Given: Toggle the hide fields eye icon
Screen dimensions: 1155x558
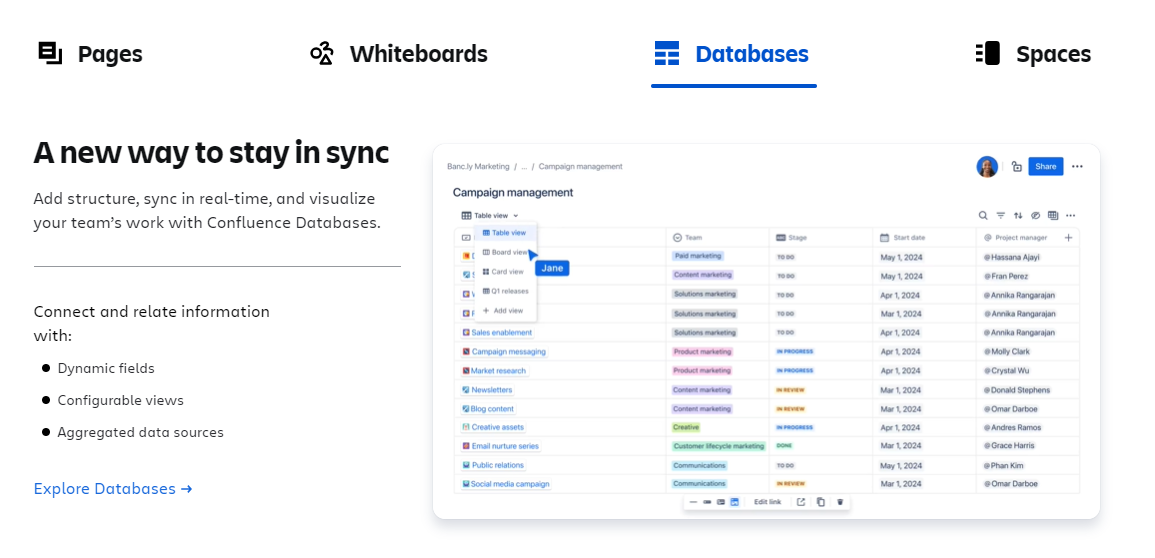Looking at the screenshot, I should (1035, 216).
